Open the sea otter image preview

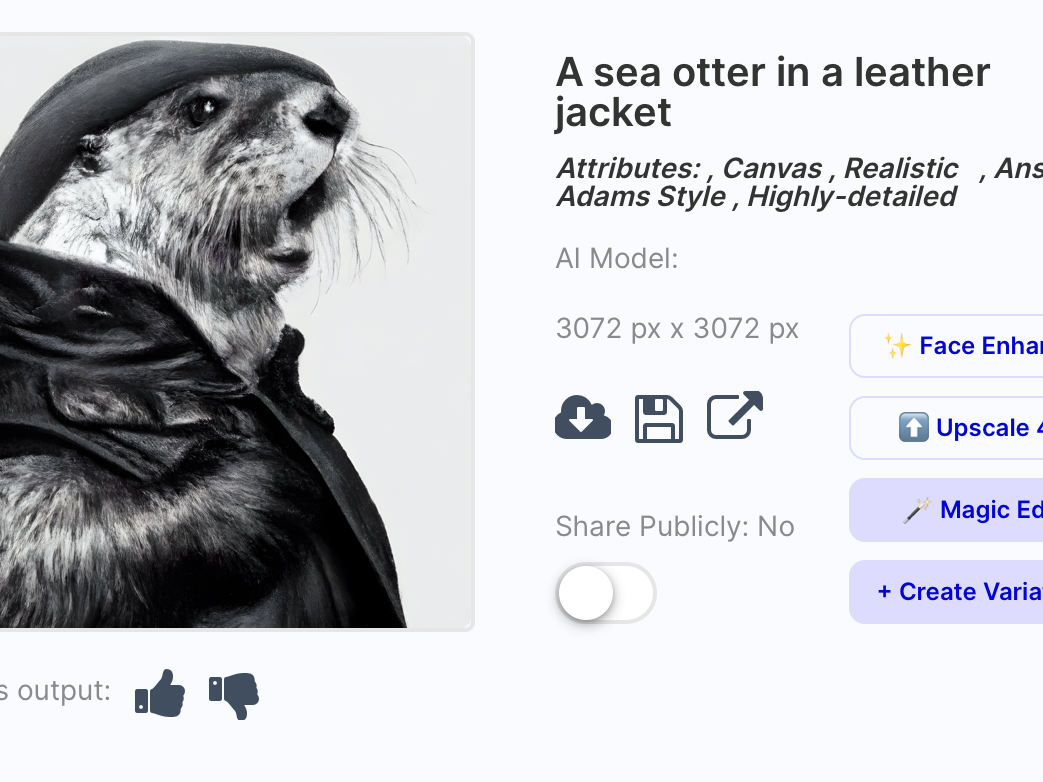point(236,332)
